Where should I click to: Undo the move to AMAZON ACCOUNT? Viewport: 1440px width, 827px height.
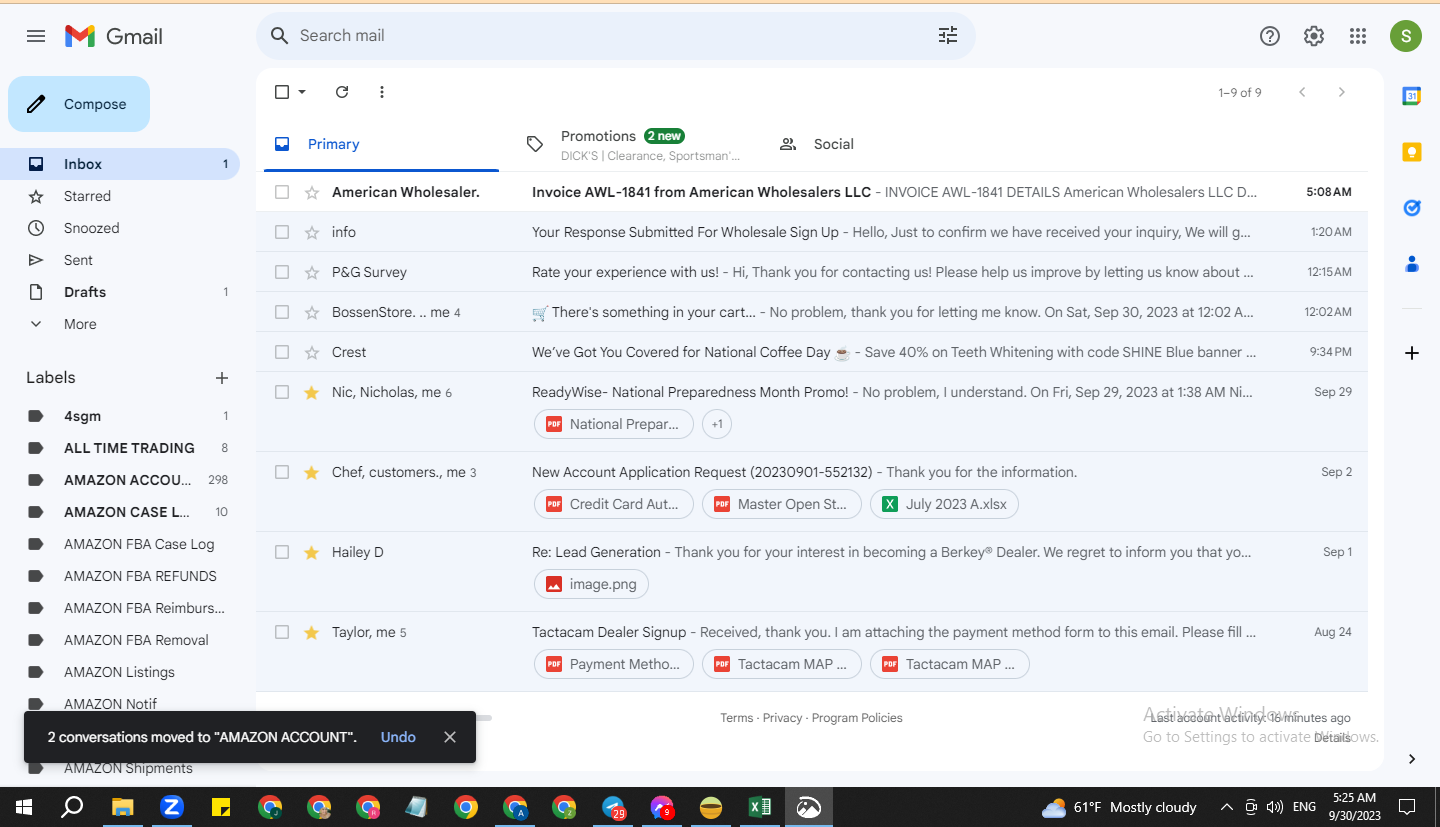click(x=398, y=737)
